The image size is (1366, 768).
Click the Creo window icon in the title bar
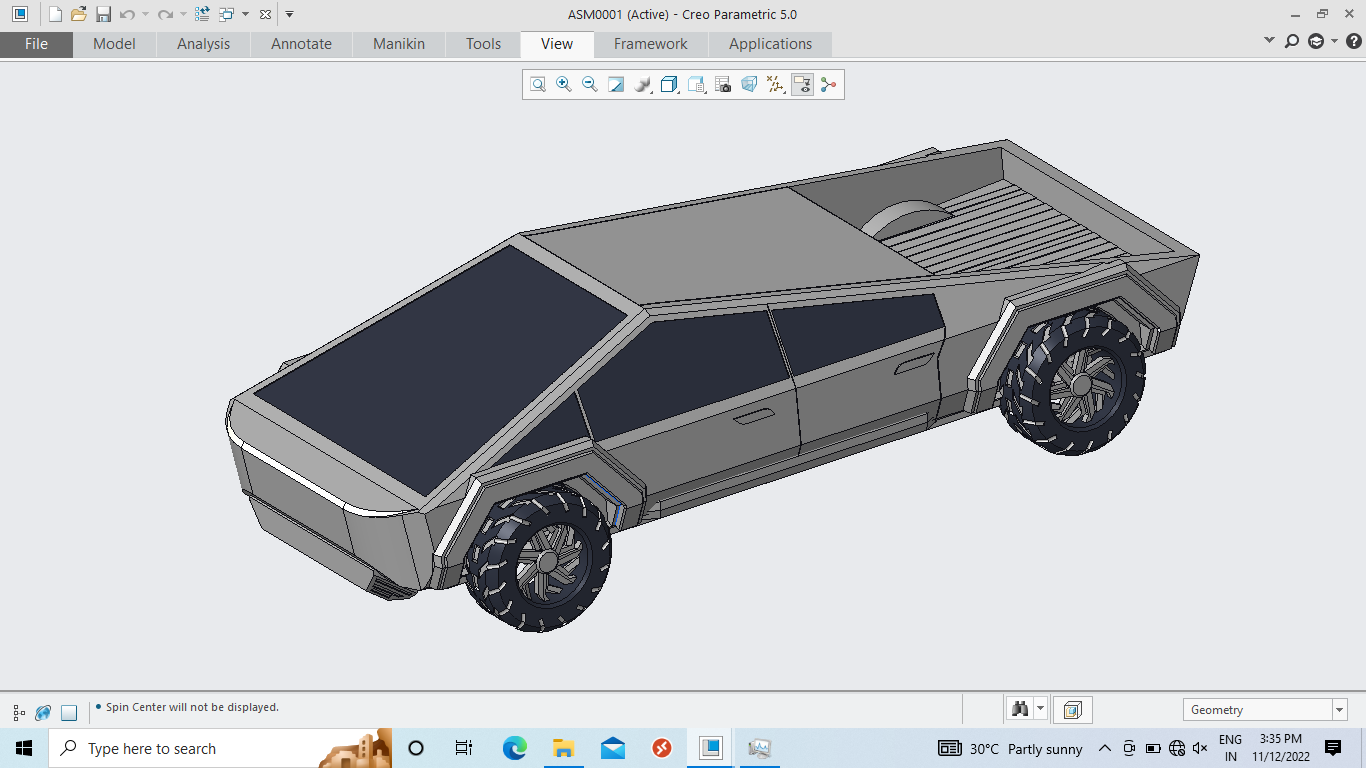tap(20, 14)
